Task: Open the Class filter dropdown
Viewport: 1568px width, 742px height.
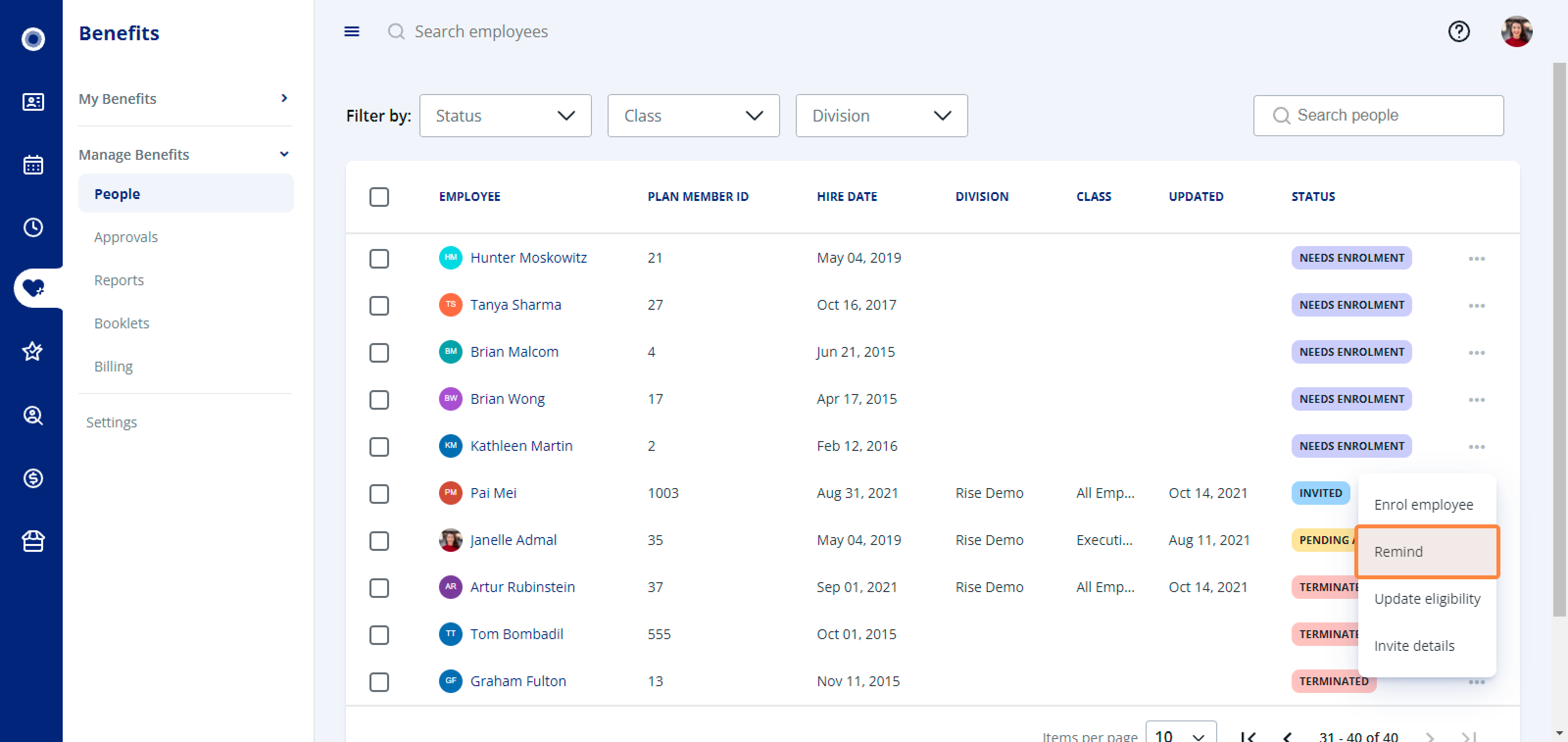Action: click(693, 116)
